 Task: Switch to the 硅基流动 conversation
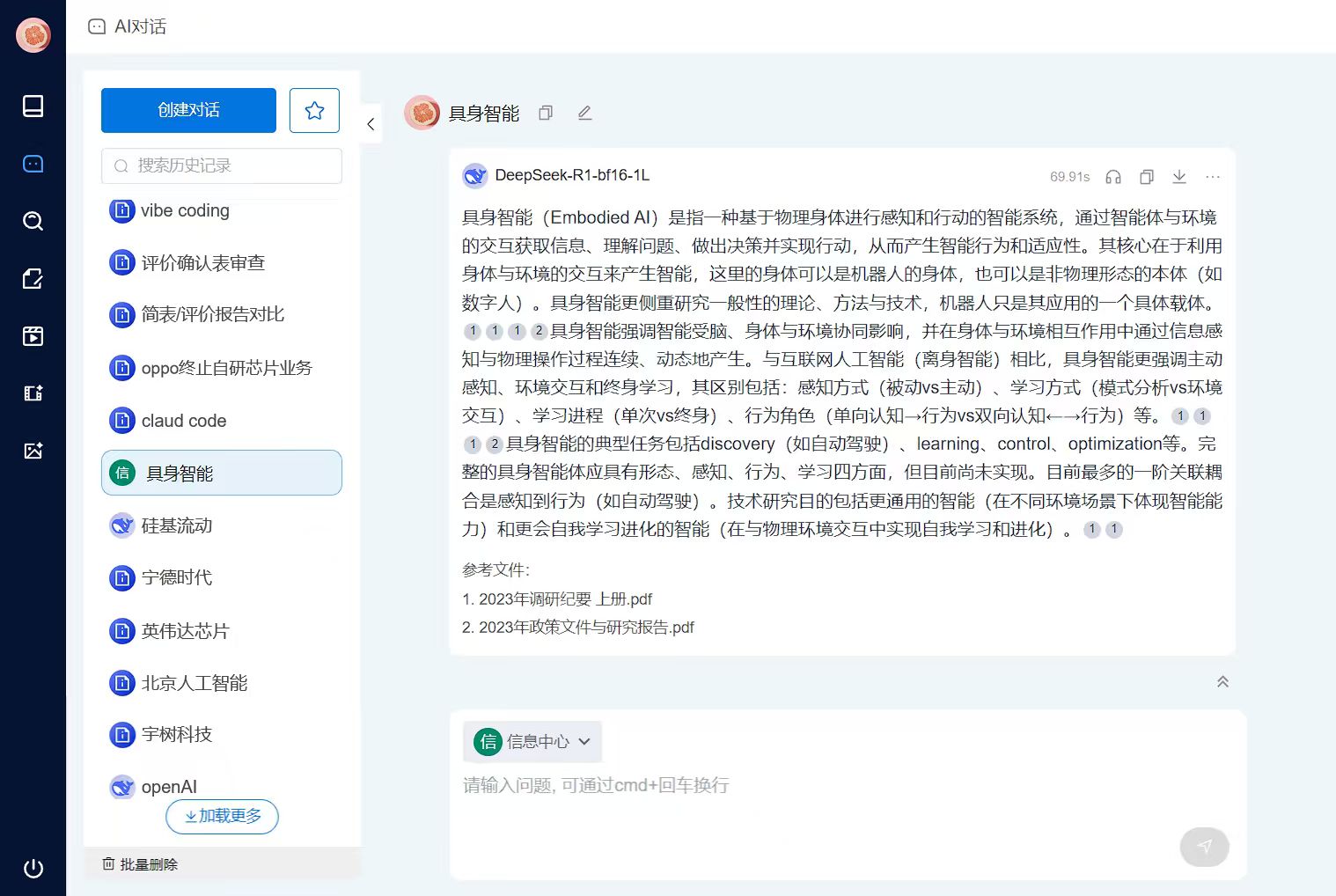175,525
